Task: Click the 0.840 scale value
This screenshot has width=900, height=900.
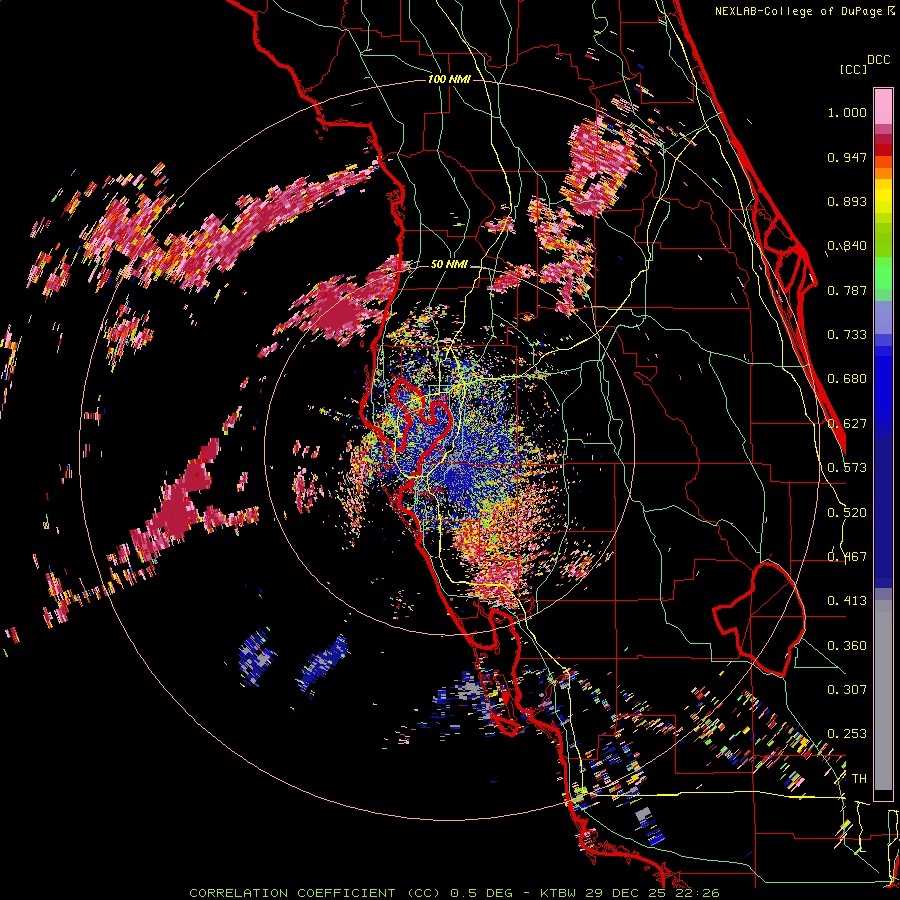Action: (847, 246)
